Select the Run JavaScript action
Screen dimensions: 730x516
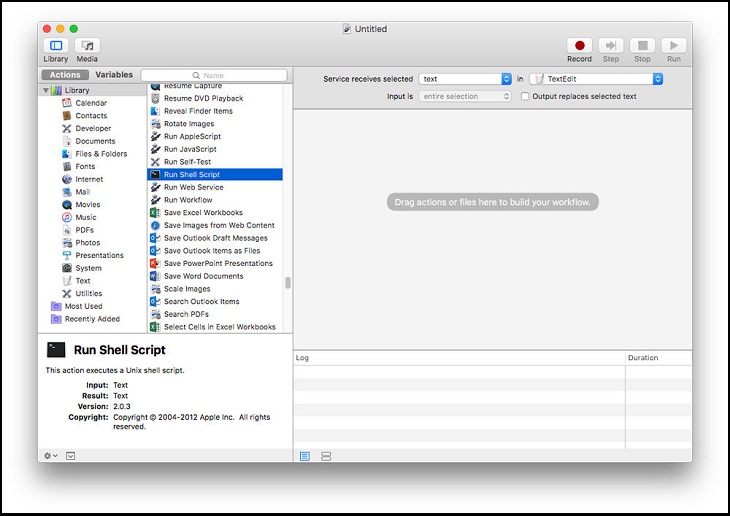tap(215, 149)
